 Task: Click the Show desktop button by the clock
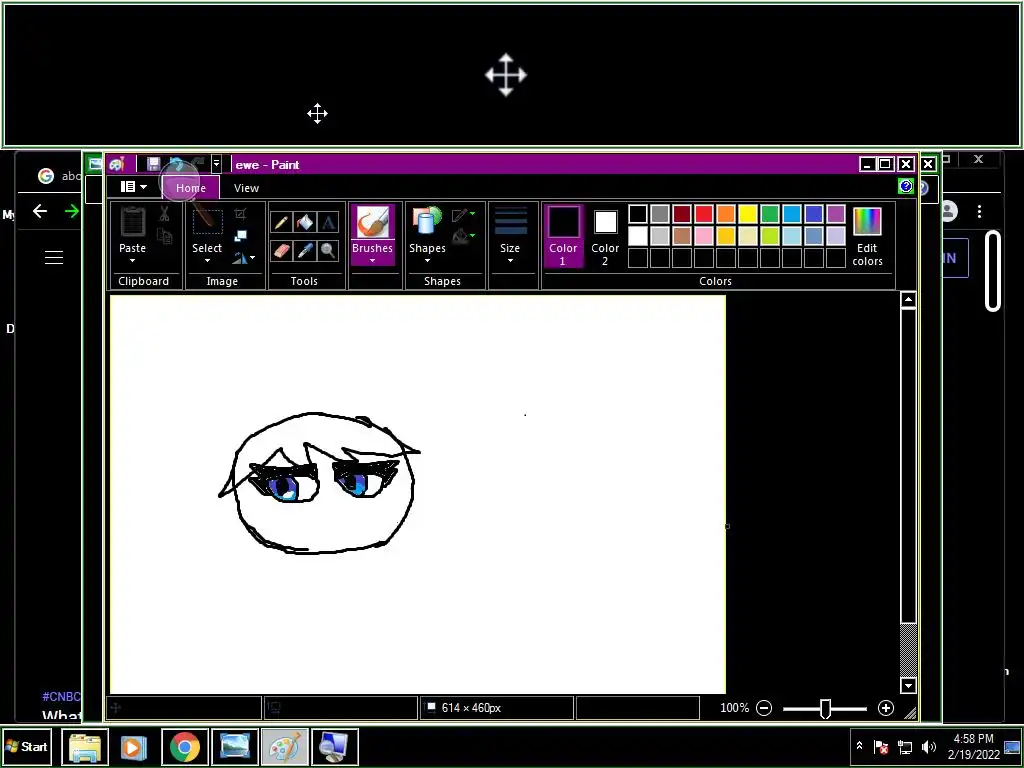[1013, 746]
